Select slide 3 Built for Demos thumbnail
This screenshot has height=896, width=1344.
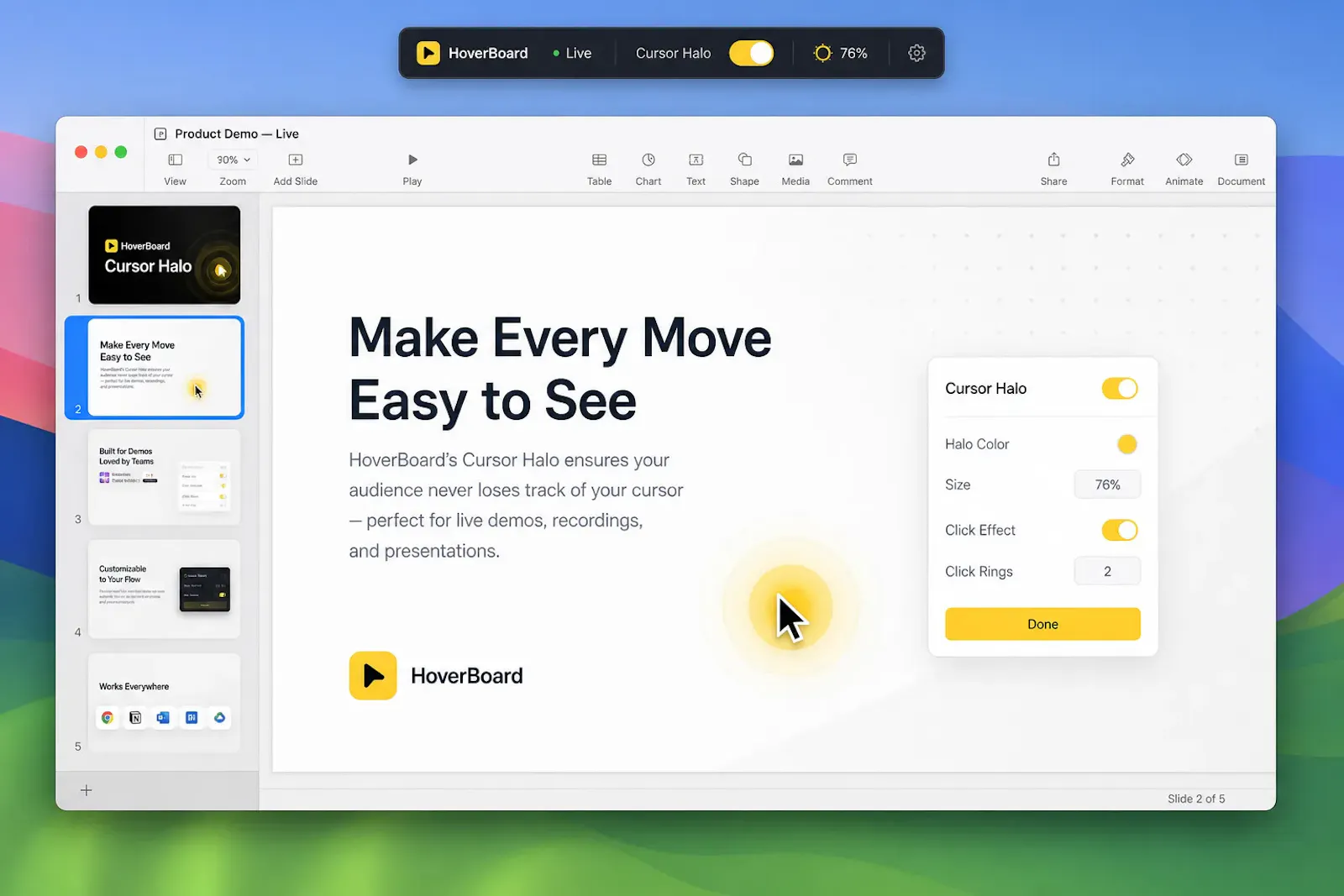point(165,477)
